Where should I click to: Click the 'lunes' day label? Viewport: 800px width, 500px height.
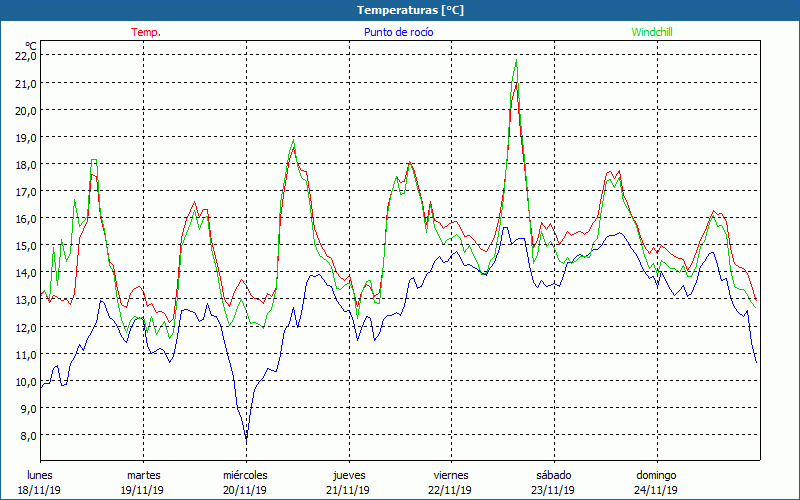coord(40,475)
